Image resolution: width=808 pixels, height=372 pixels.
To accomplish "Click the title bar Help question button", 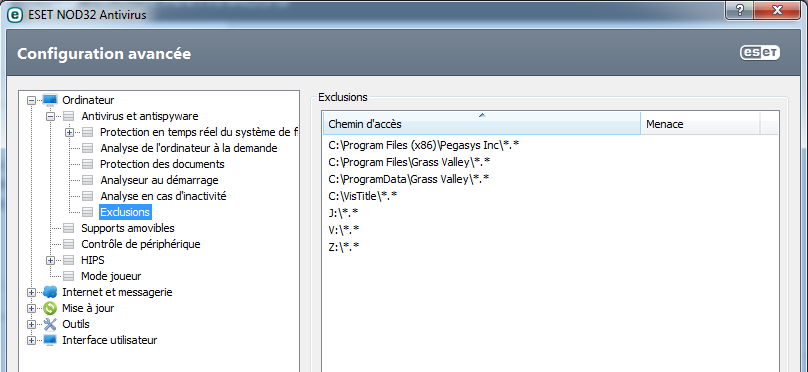I will (x=740, y=10).
